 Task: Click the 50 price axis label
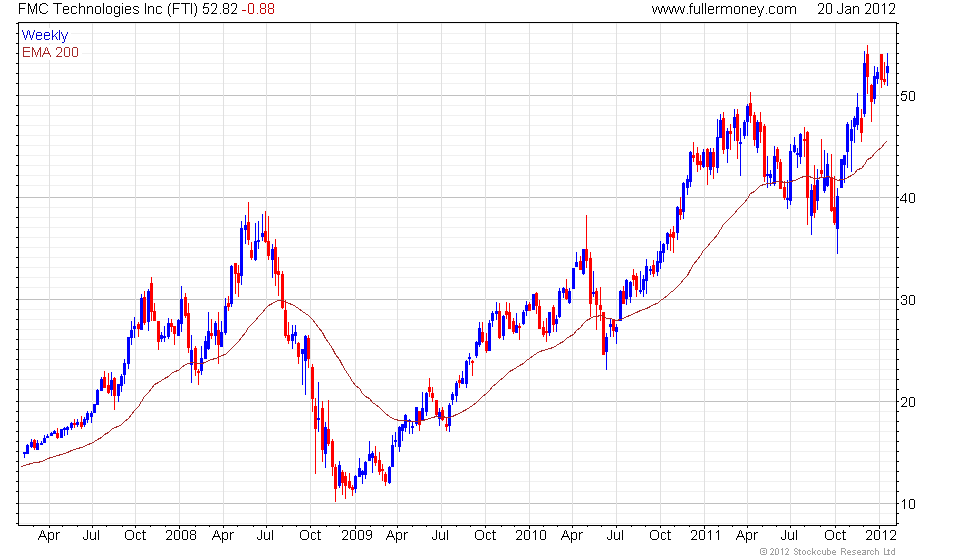coord(908,96)
